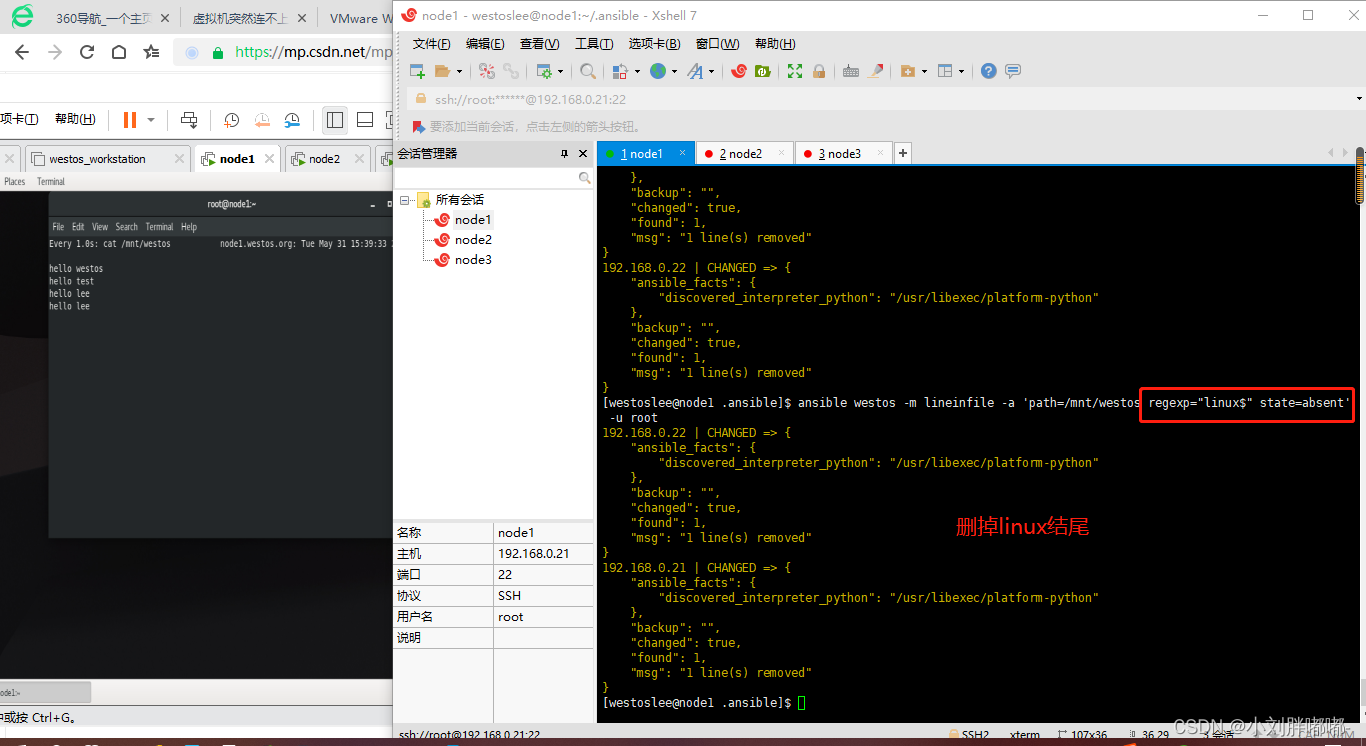
Task: Go back in the 360 browser
Action: tap(24, 52)
